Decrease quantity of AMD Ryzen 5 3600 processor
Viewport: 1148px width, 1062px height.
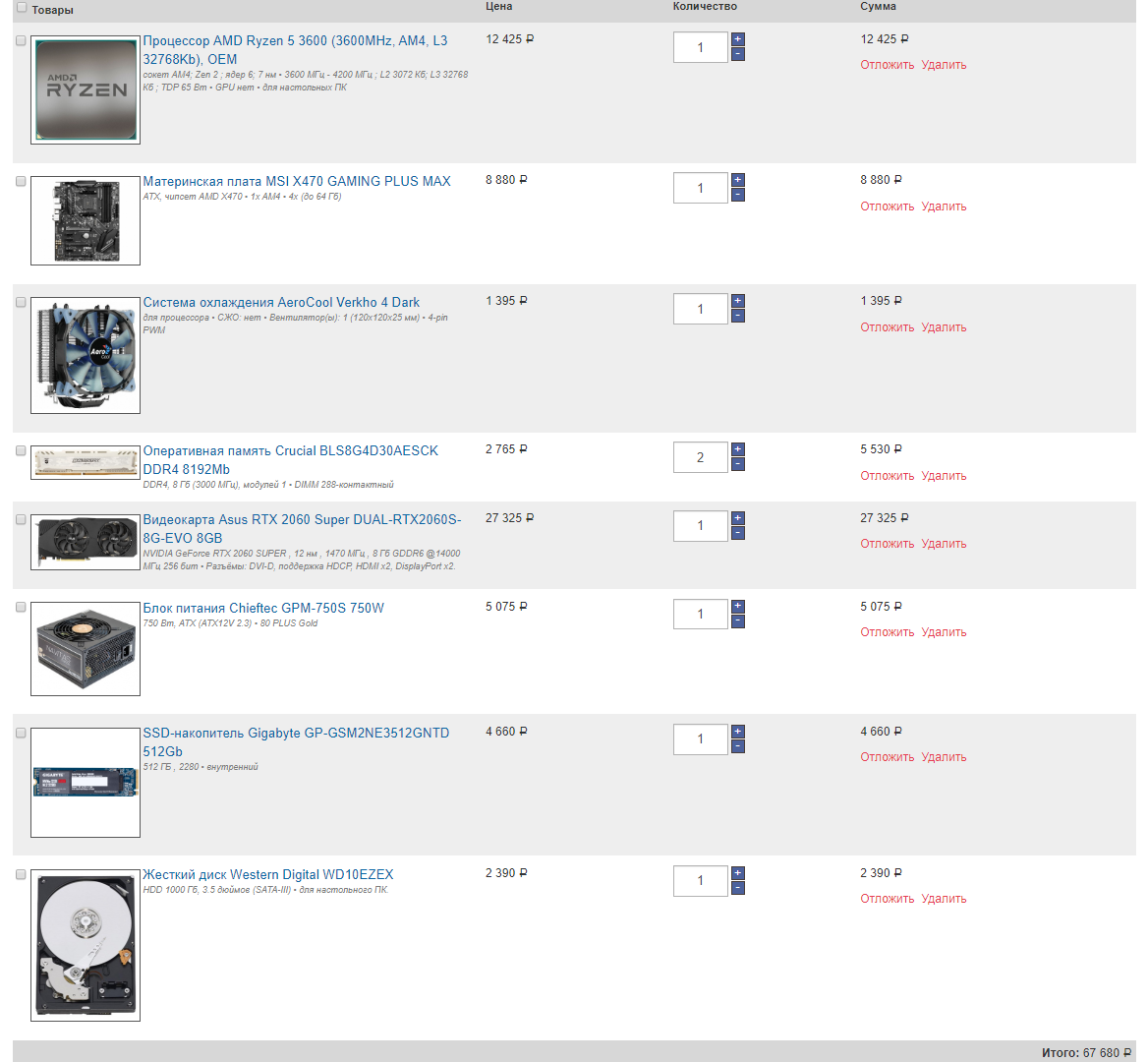pyautogui.click(x=738, y=54)
